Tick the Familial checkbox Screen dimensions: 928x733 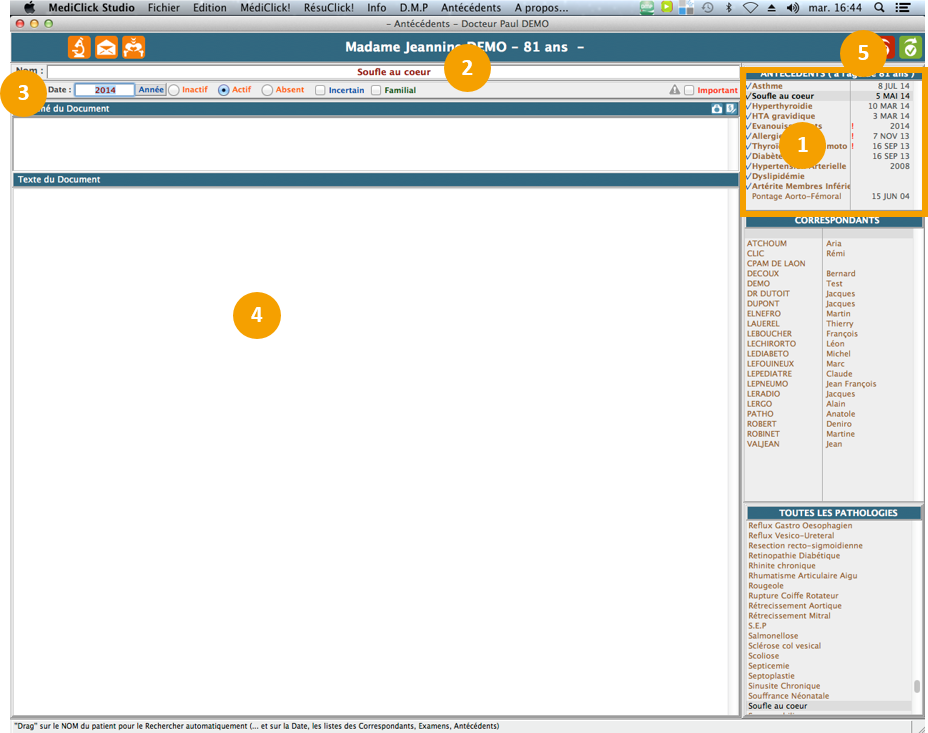click(376, 90)
